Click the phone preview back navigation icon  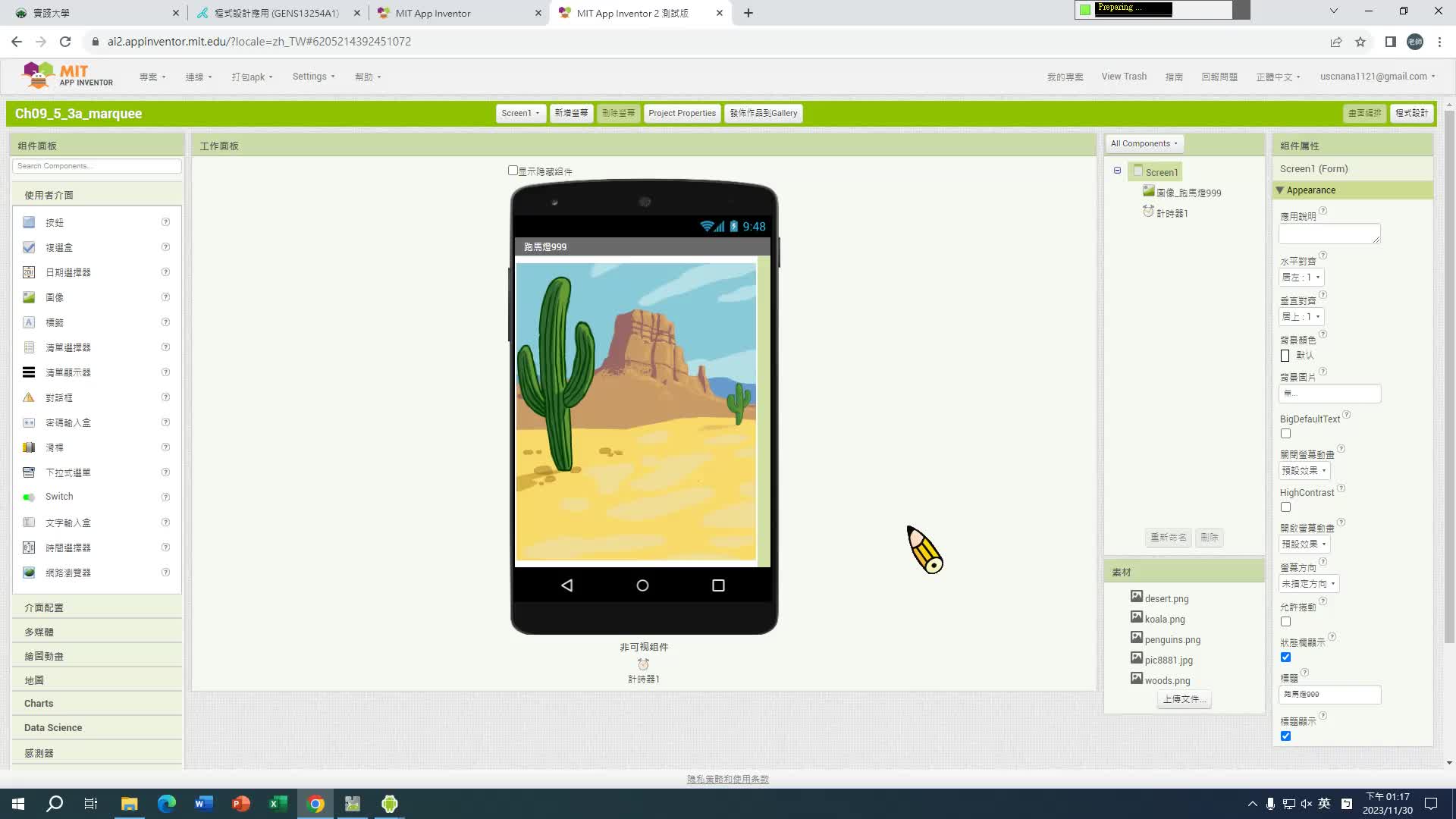[x=566, y=585]
